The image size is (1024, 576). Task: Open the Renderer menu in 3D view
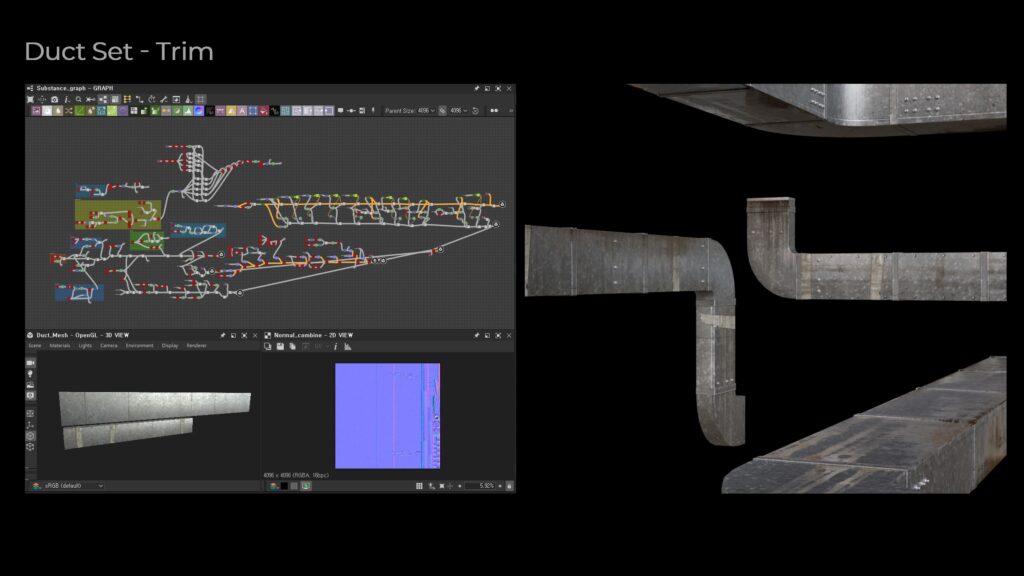pos(197,346)
